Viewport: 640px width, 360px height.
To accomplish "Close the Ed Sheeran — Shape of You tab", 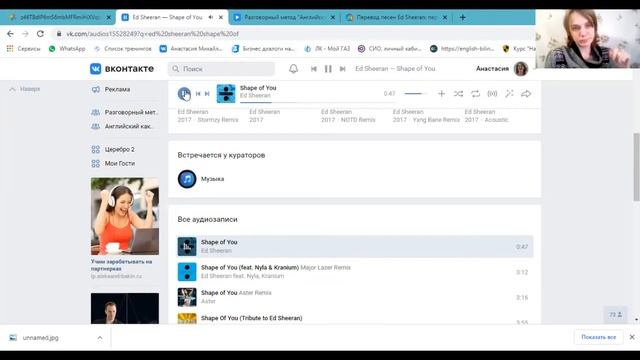I will [221, 18].
